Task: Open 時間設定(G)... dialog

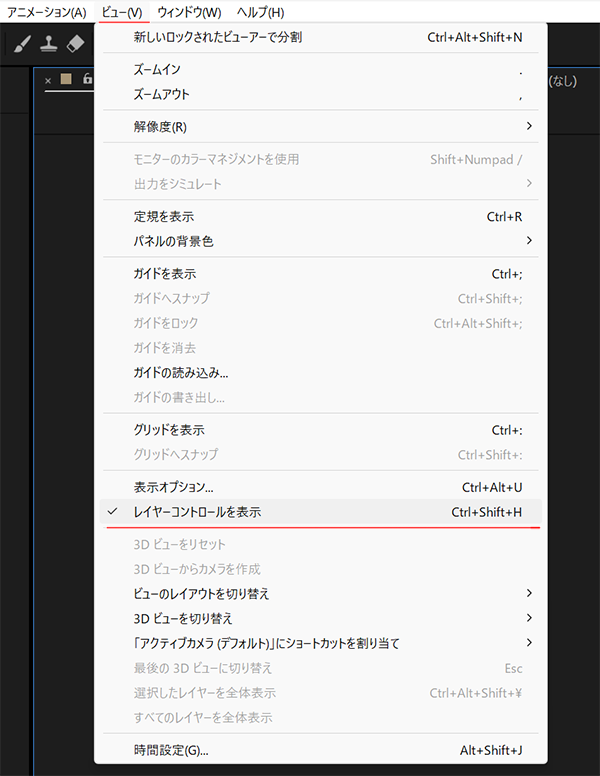Action: (170, 750)
